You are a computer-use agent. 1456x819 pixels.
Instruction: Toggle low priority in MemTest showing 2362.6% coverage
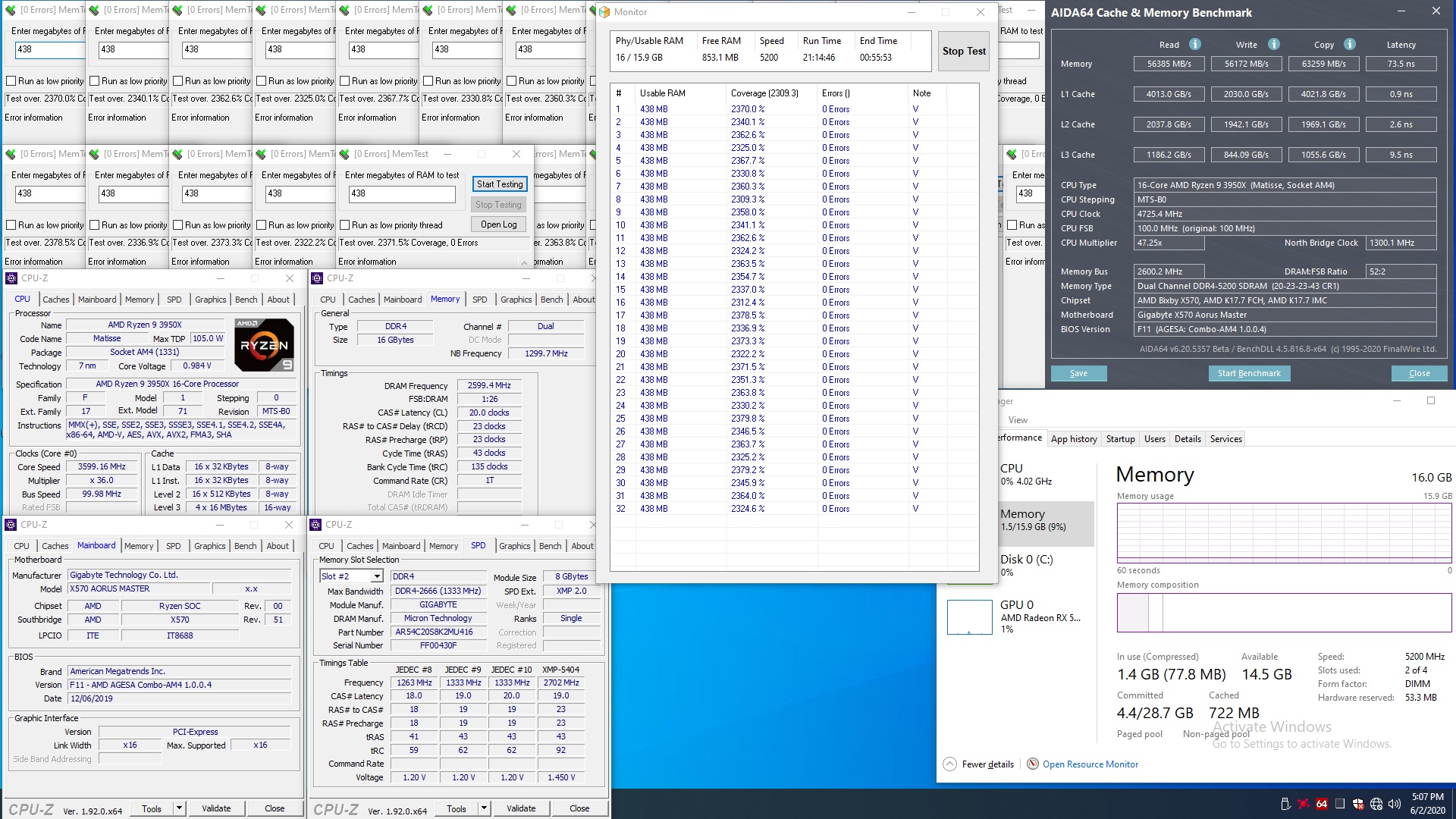[178, 81]
